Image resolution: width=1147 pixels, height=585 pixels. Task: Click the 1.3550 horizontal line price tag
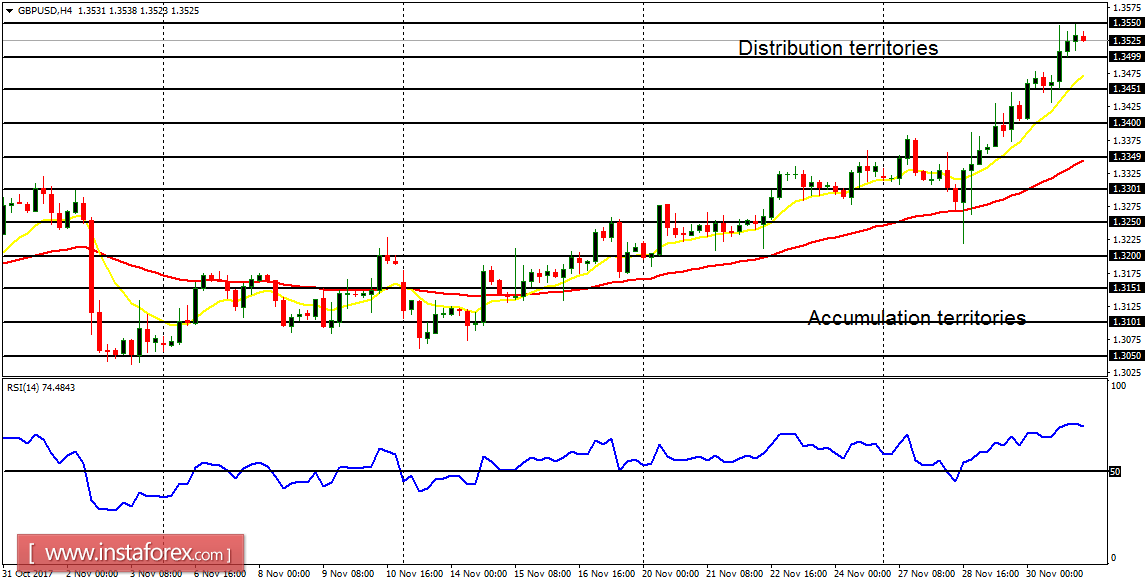(x=1127, y=23)
